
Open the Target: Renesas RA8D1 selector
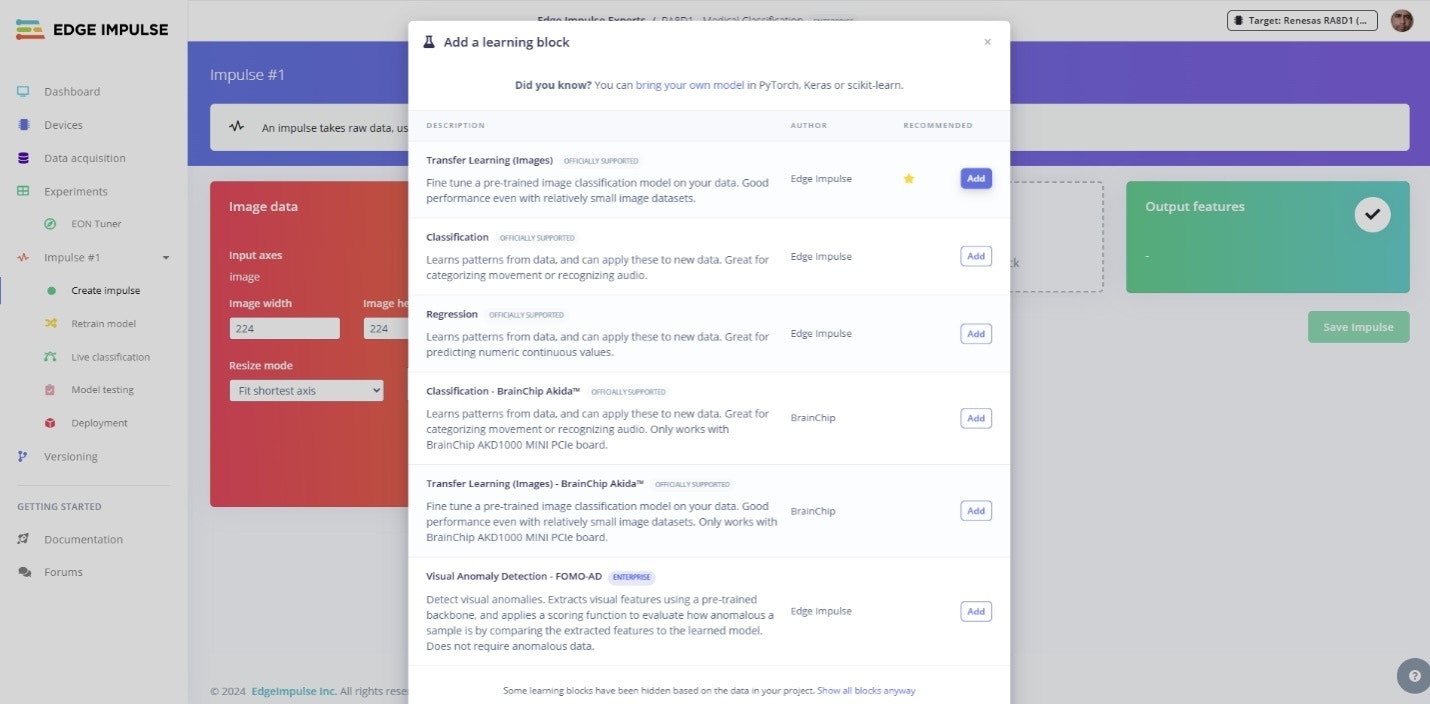coord(1302,20)
